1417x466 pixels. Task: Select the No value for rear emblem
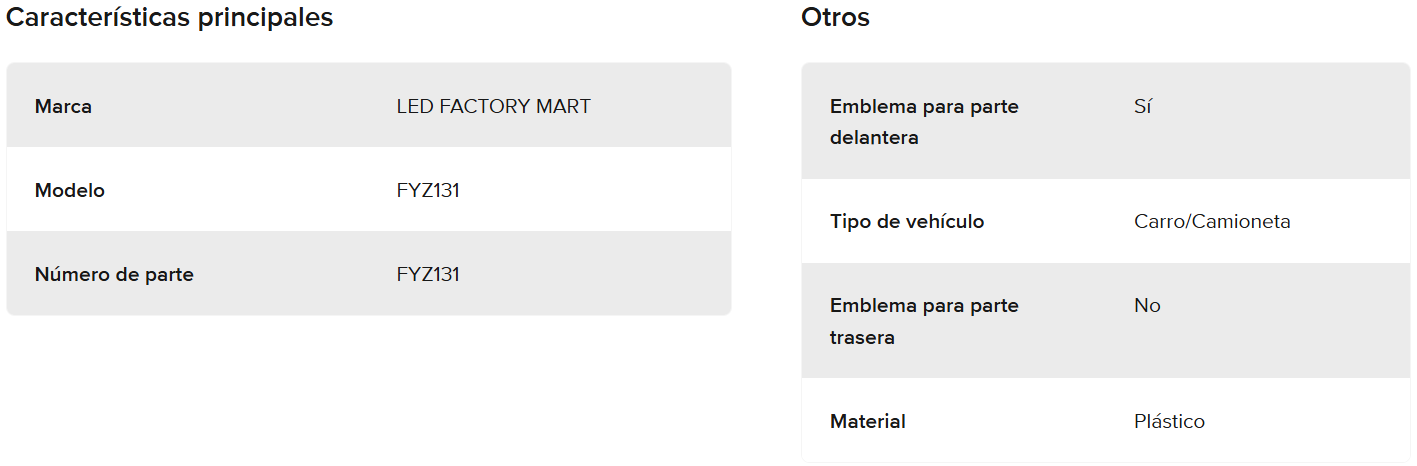(1147, 305)
